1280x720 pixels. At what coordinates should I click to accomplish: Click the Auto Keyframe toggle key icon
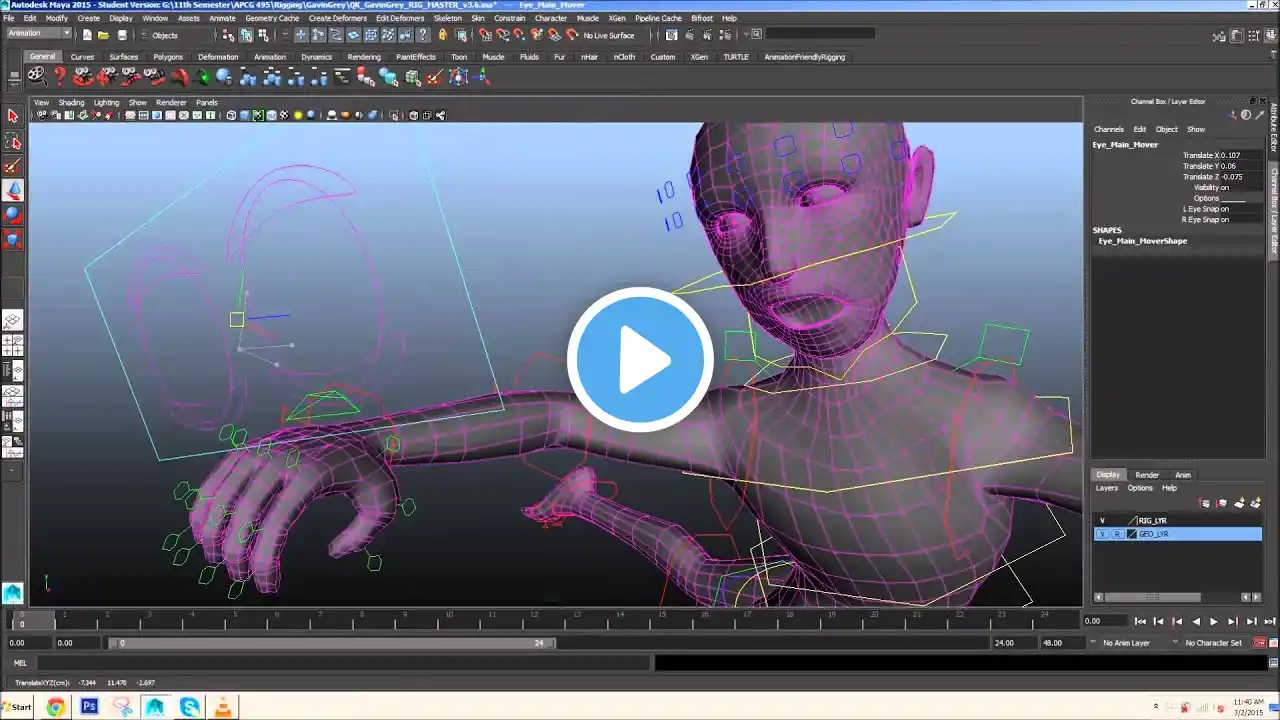pyautogui.click(x=1260, y=643)
